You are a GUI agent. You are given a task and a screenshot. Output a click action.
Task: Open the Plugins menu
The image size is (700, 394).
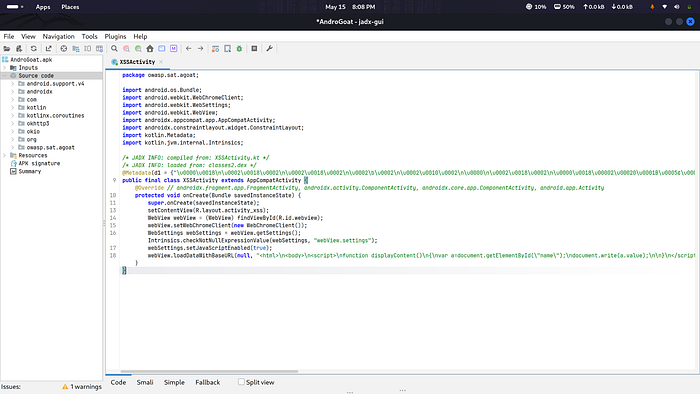coord(115,37)
